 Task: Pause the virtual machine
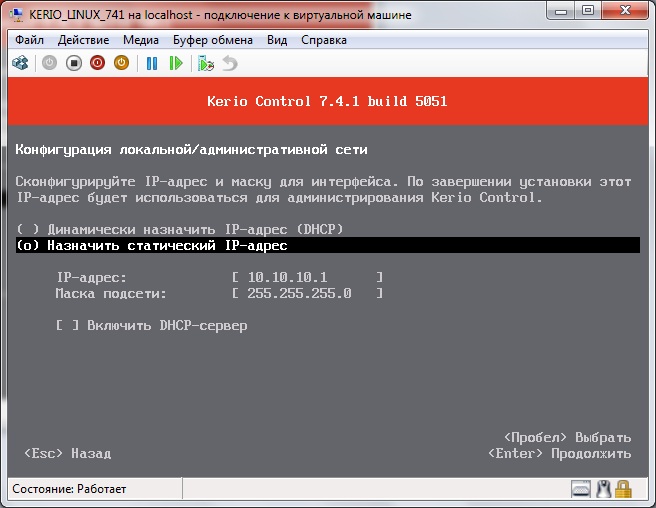pos(152,63)
